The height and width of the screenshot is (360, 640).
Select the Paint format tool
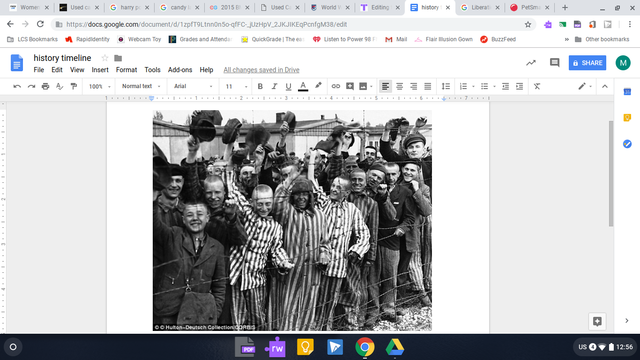tap(74, 87)
